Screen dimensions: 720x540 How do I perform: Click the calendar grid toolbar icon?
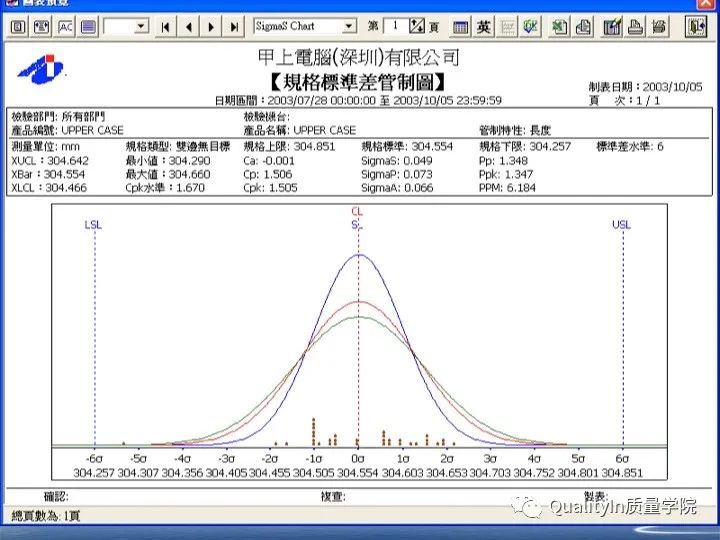coord(460,27)
